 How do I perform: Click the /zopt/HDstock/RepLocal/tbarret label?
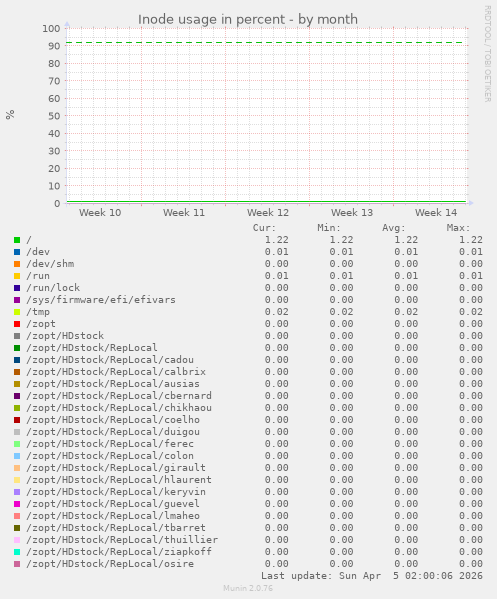116,528
